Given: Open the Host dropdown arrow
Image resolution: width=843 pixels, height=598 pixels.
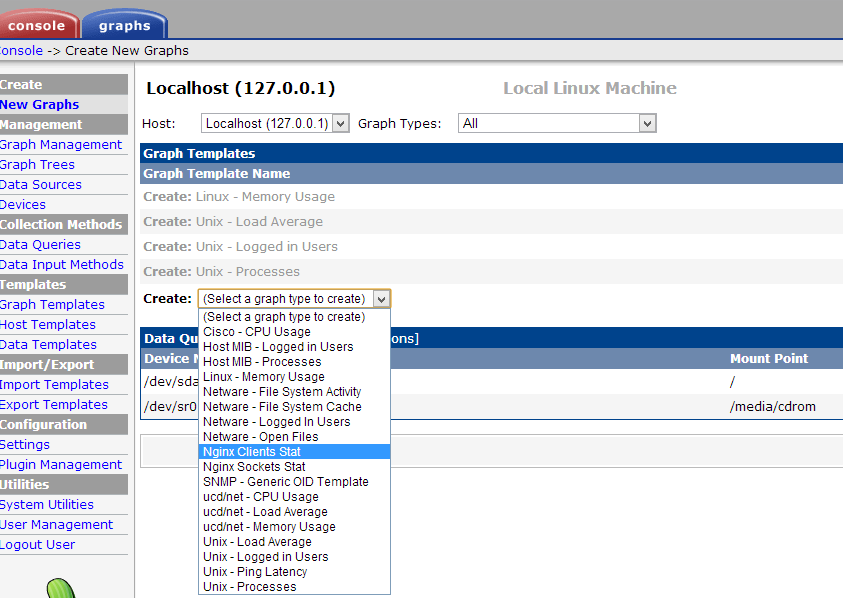Looking at the screenshot, I should 340,124.
